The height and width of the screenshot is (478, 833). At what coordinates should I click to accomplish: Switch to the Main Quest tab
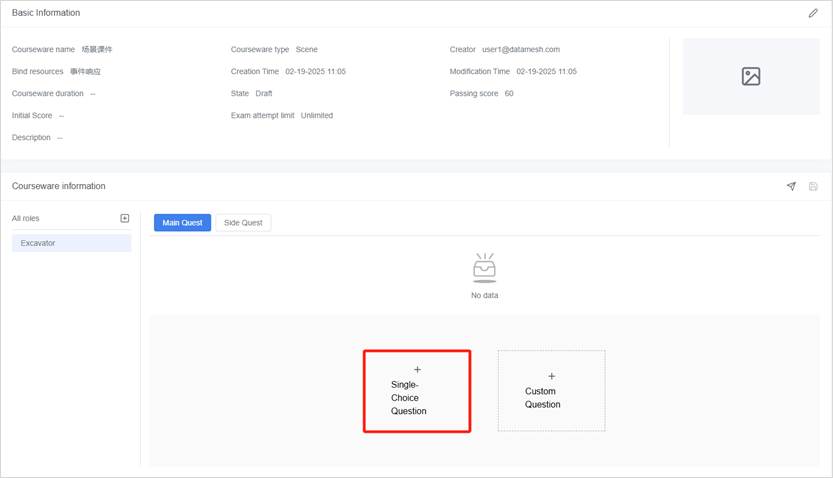182,223
